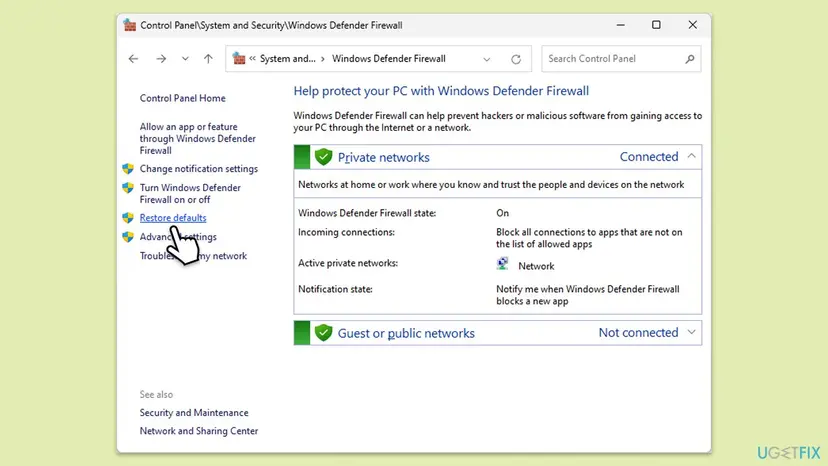The width and height of the screenshot is (828, 466).
Task: Click title bar firewall icon
Action: click(x=129, y=25)
